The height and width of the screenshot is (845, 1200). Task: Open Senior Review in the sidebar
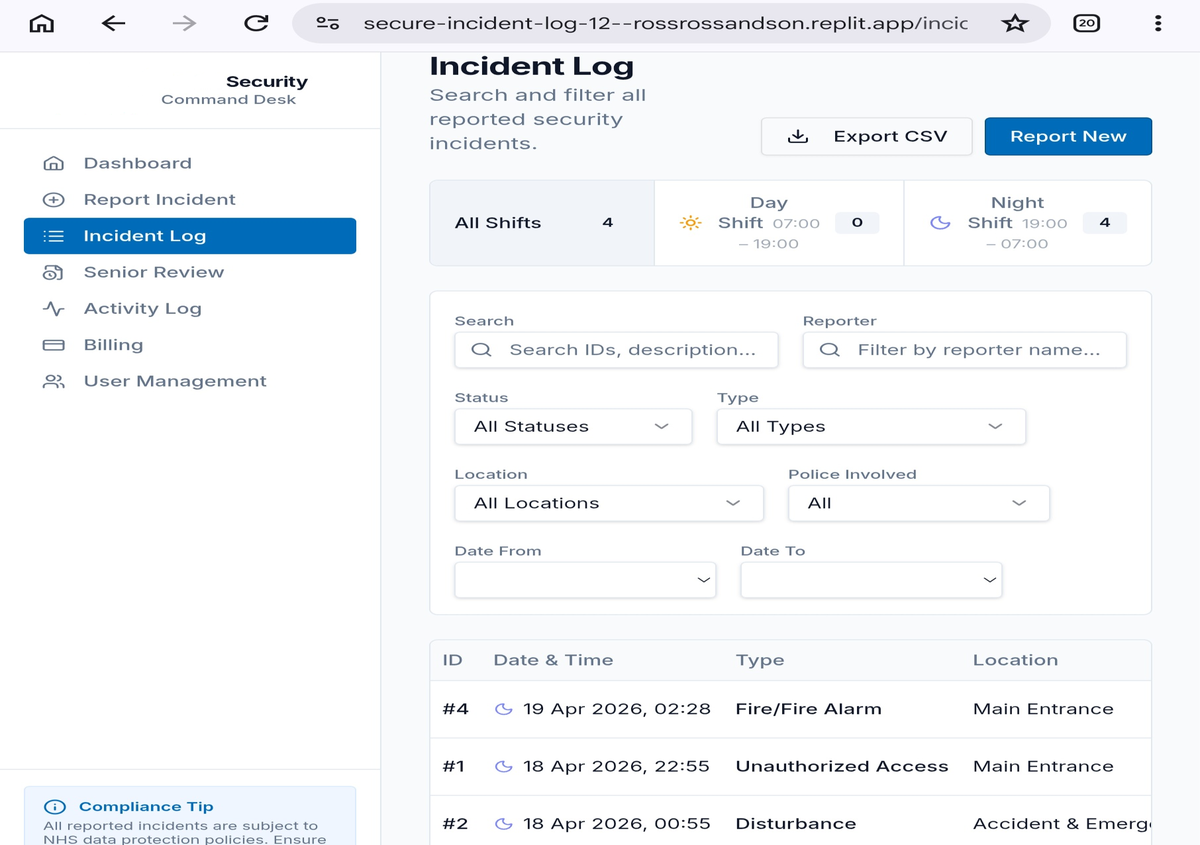pos(190,272)
